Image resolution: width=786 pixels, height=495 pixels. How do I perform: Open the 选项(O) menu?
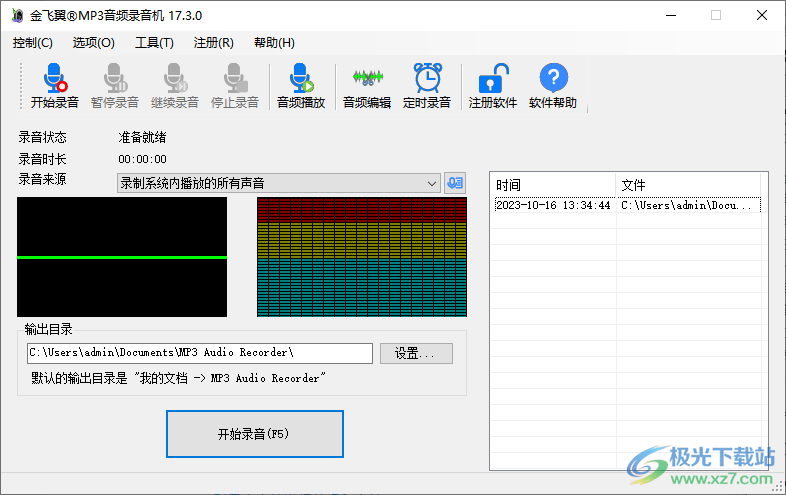[94, 43]
